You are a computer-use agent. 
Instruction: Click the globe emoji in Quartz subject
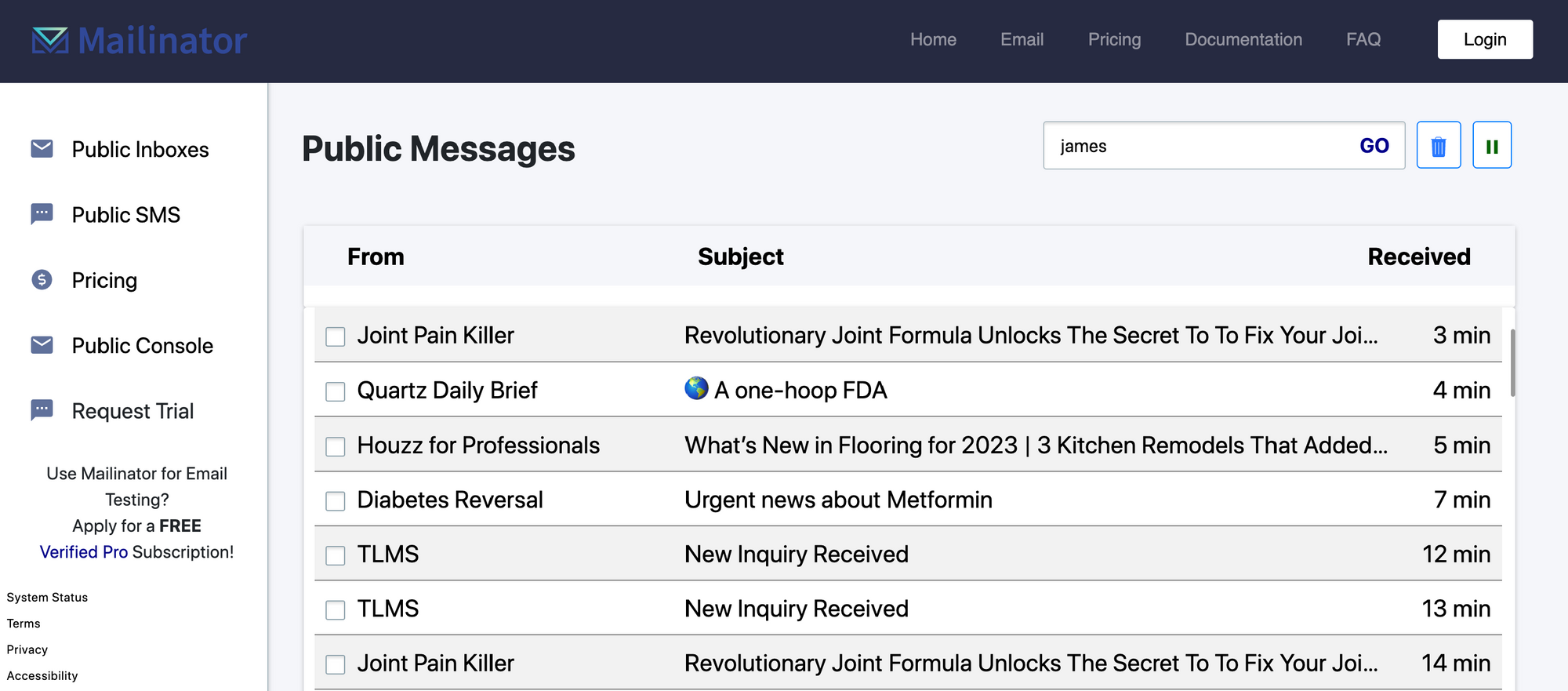tap(696, 388)
